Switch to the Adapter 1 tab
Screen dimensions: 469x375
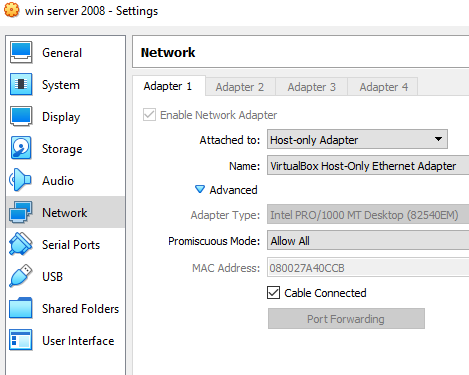(x=169, y=86)
